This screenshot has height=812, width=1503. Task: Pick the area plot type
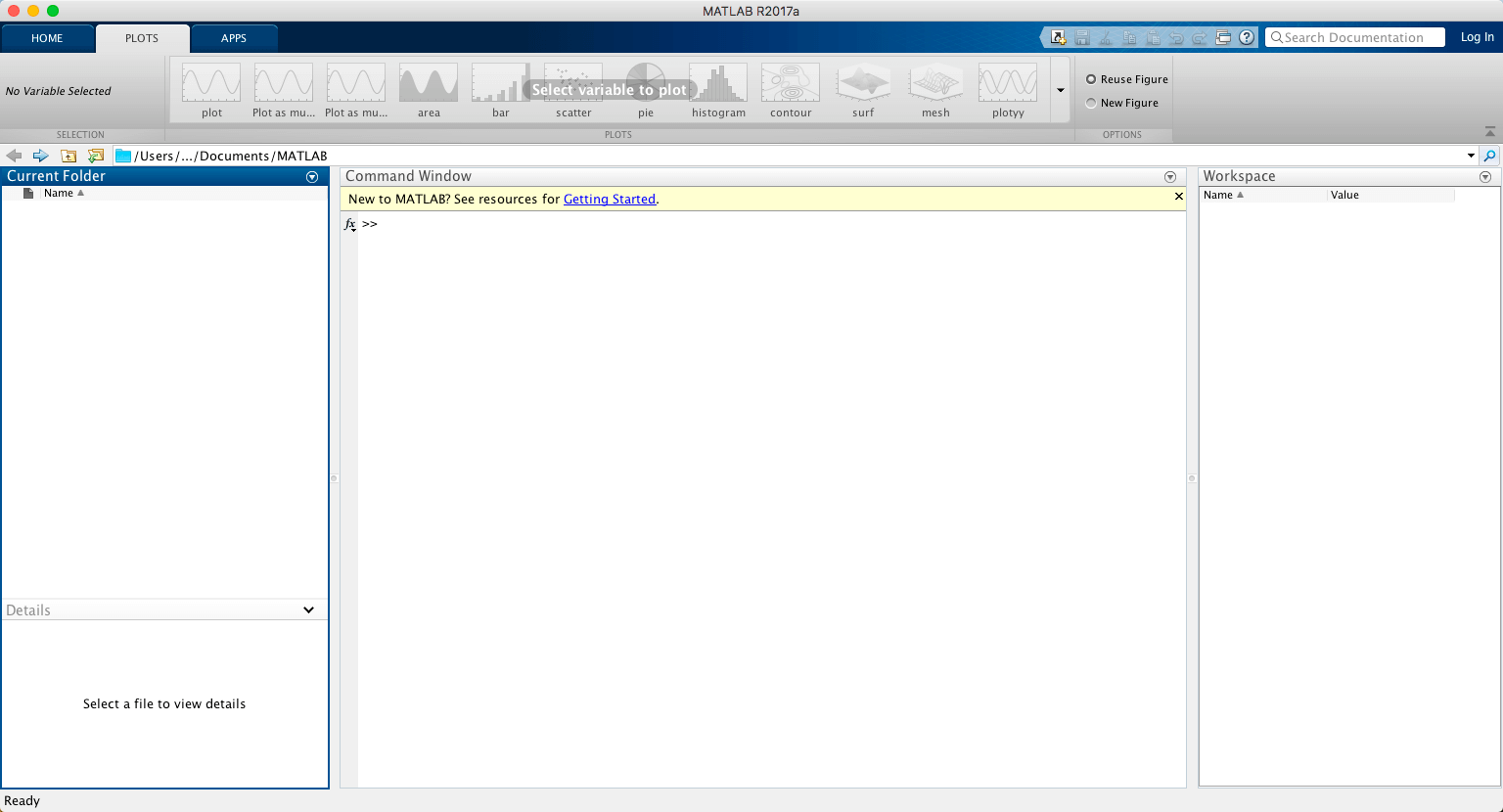click(x=429, y=91)
